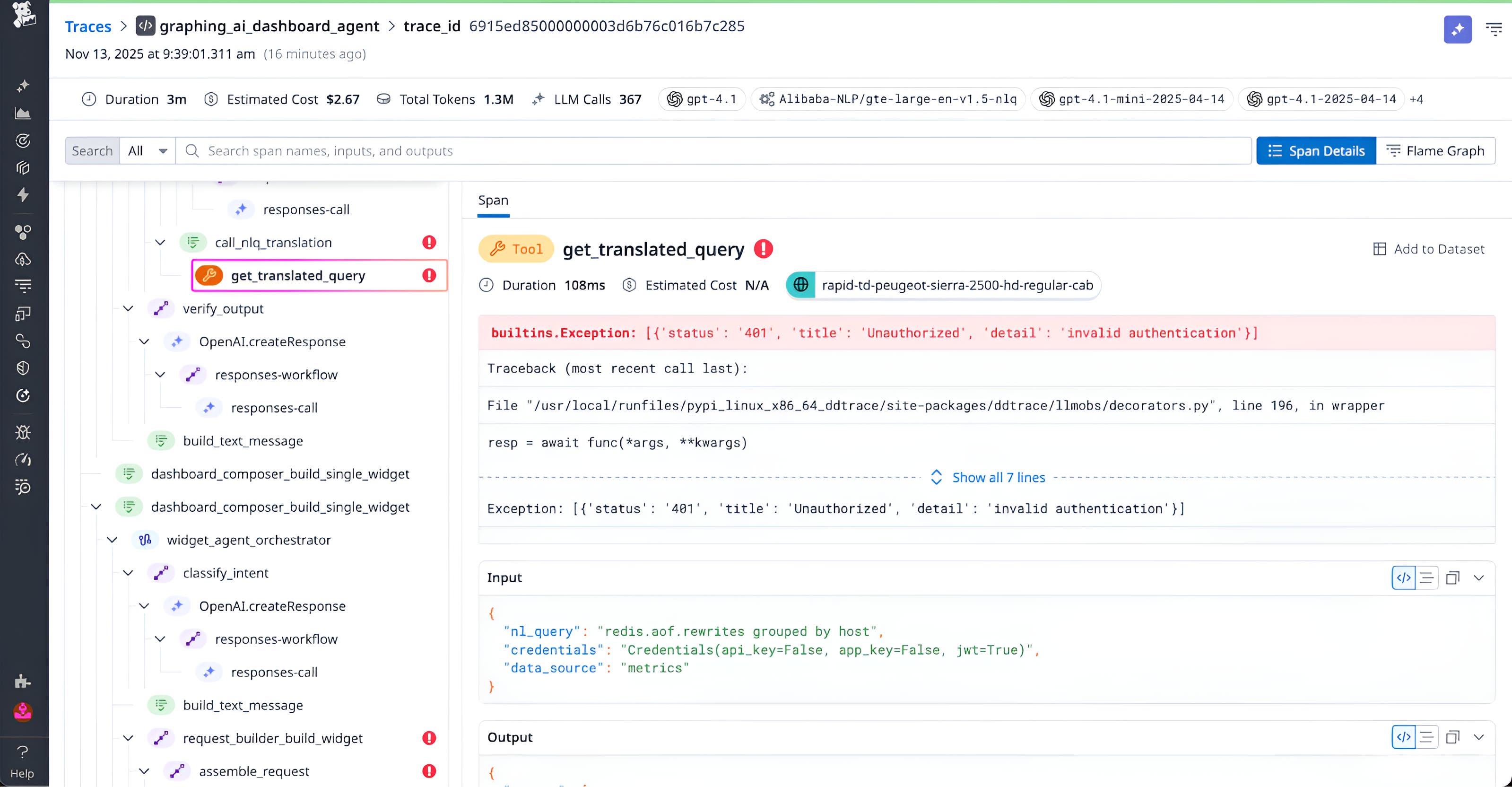Select Span Details view mode
This screenshot has height=787, width=1512.
click(x=1316, y=150)
